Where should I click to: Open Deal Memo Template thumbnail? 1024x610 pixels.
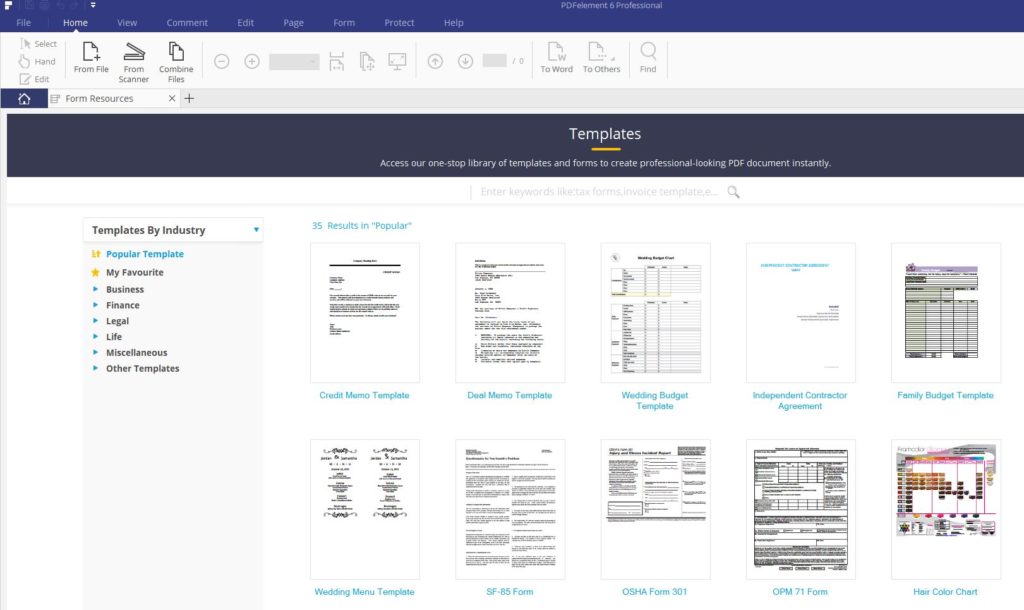point(510,313)
